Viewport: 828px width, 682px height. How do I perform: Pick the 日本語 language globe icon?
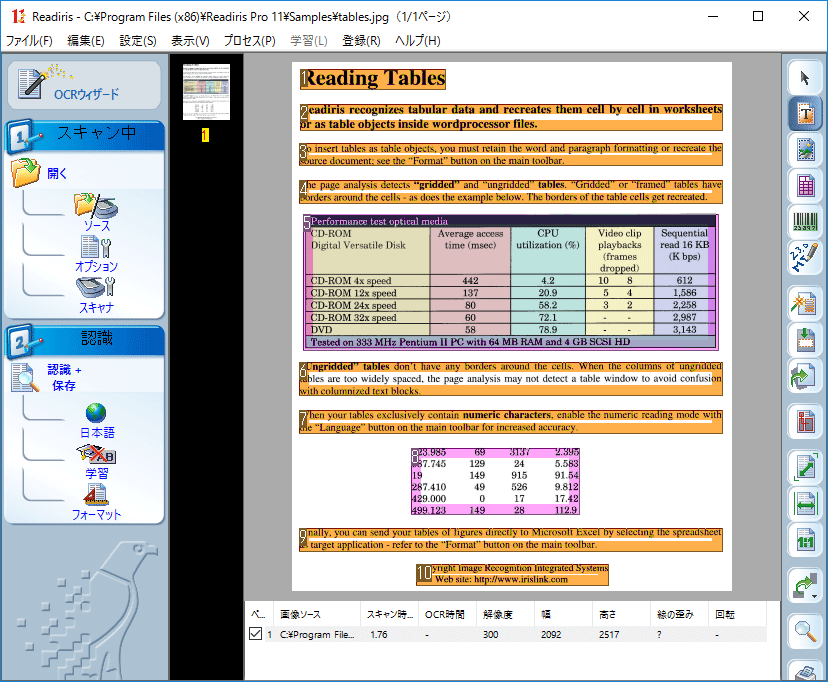point(96,413)
